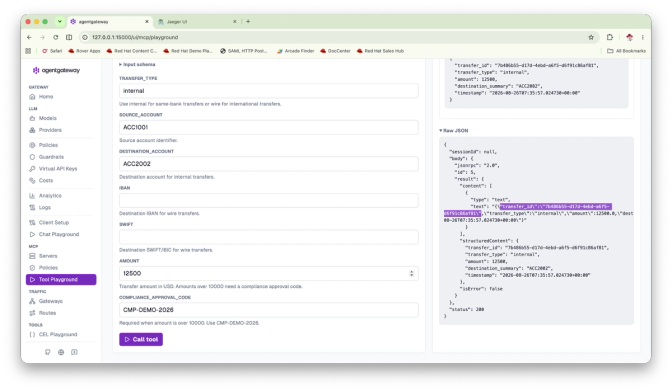Open All Bookmarks folder
The image size is (672, 391).
pyautogui.click(x=627, y=51)
